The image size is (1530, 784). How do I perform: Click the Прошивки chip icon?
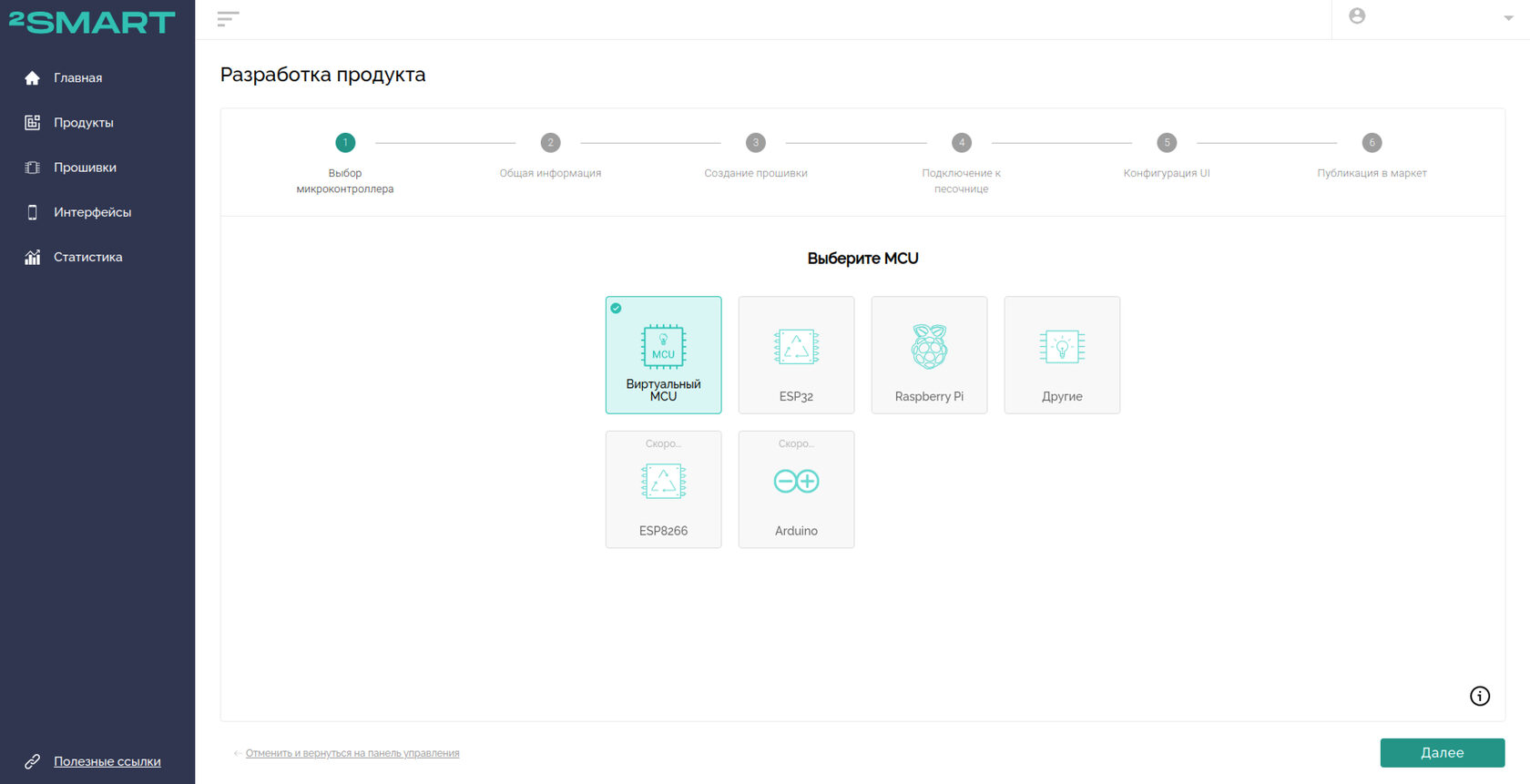tap(33, 168)
